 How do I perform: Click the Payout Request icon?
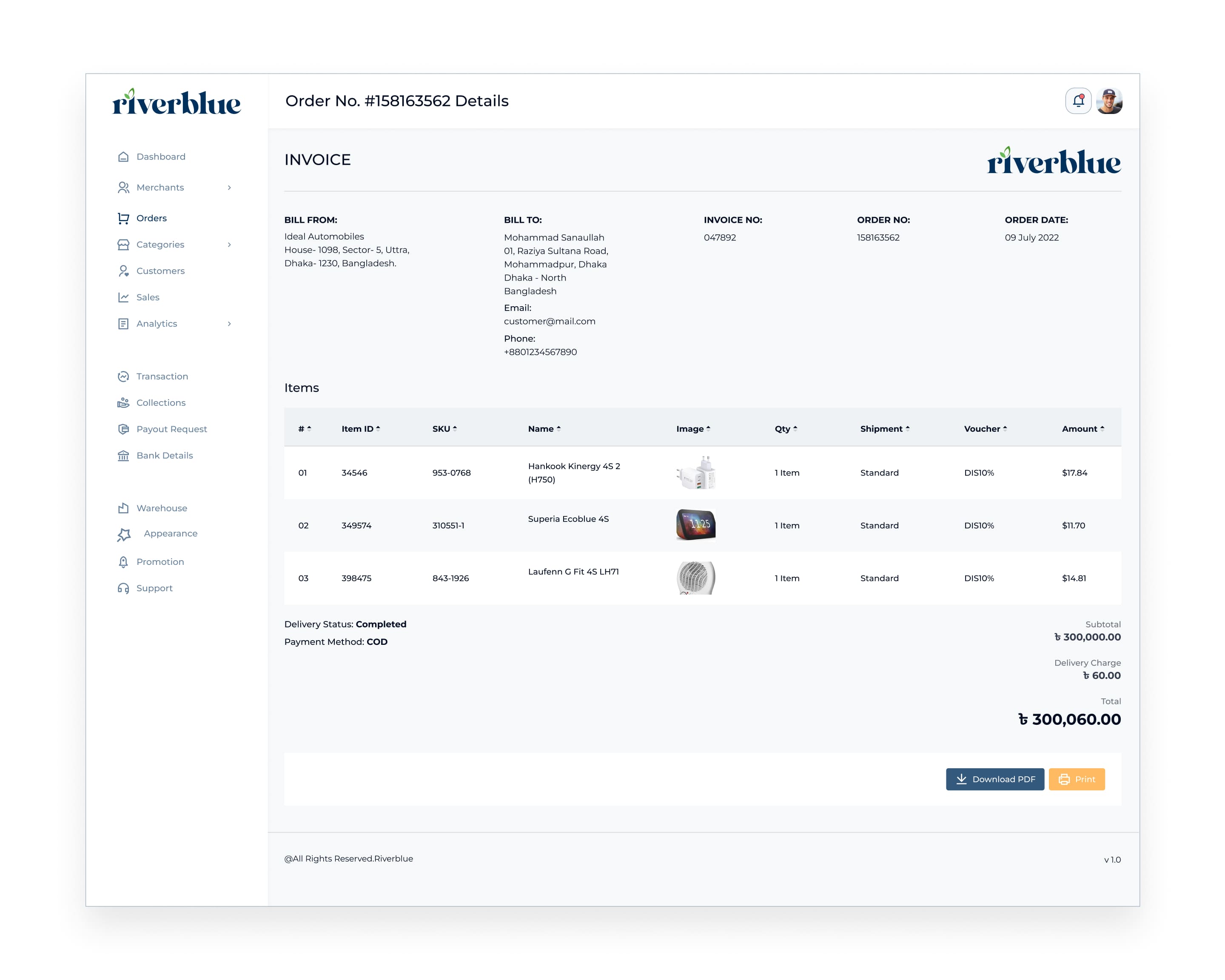tap(123, 429)
